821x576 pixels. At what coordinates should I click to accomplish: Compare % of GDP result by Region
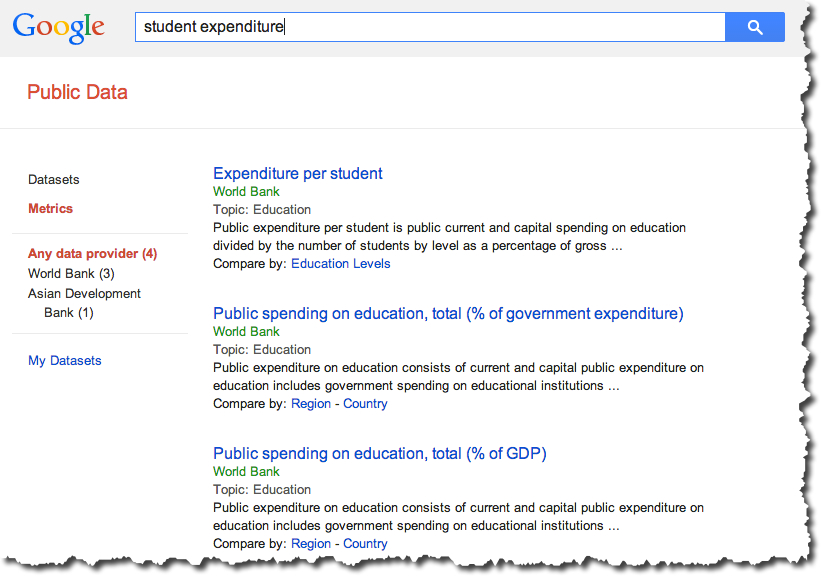coord(311,544)
